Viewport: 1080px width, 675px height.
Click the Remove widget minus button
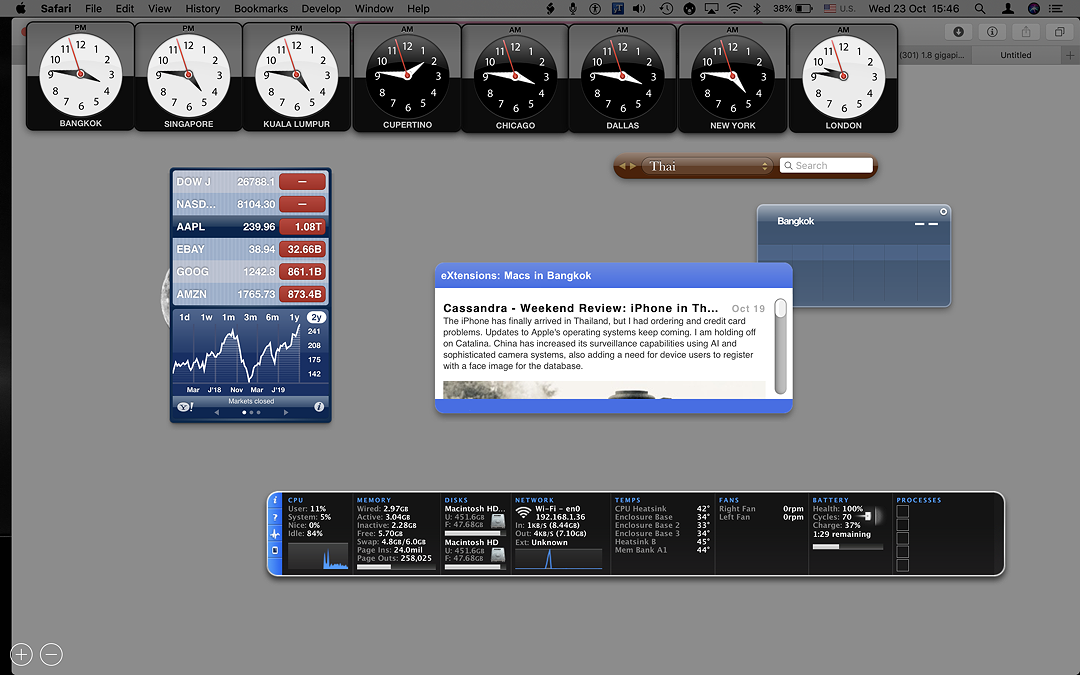click(52, 654)
